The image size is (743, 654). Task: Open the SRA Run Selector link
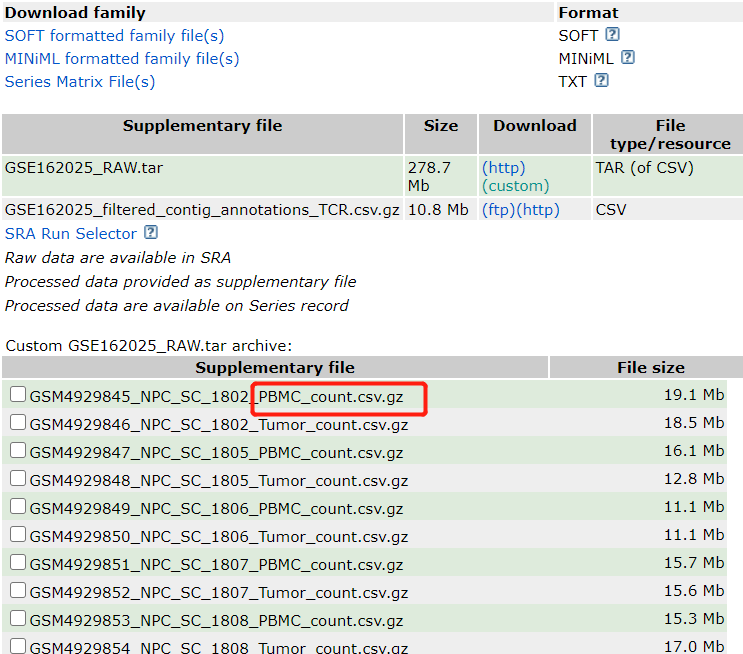(x=71, y=233)
